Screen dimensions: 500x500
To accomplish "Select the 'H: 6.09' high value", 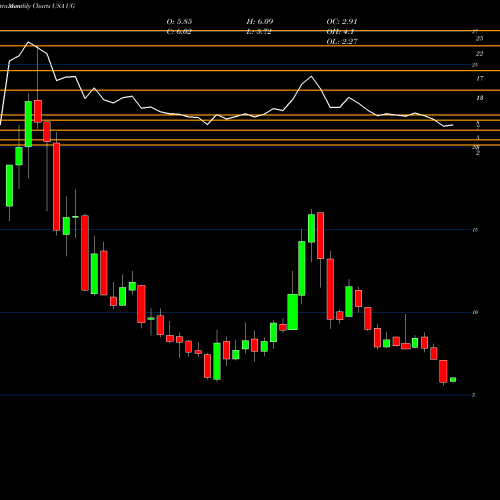I will click(260, 22).
